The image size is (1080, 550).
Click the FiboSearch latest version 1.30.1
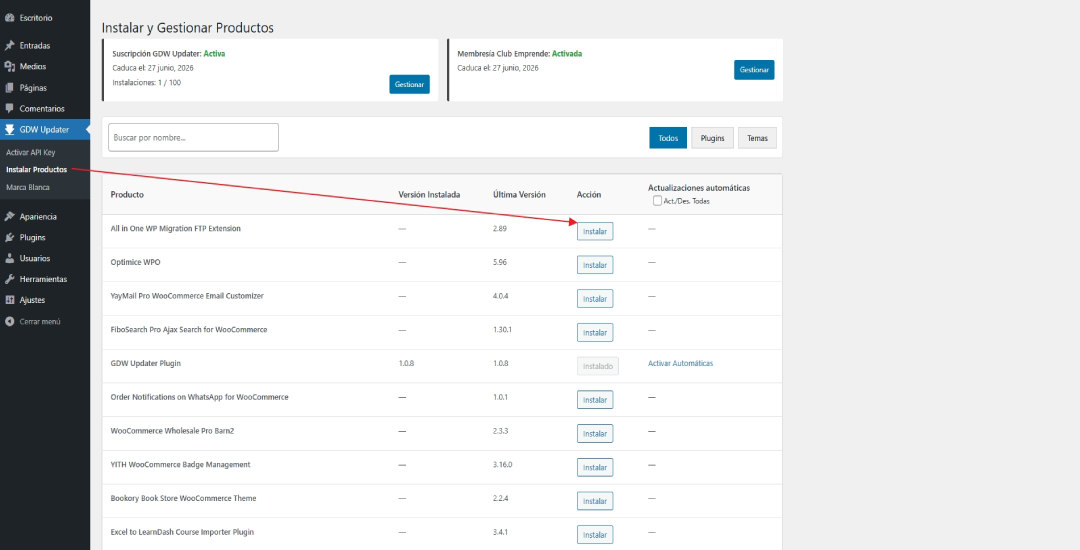coord(503,330)
